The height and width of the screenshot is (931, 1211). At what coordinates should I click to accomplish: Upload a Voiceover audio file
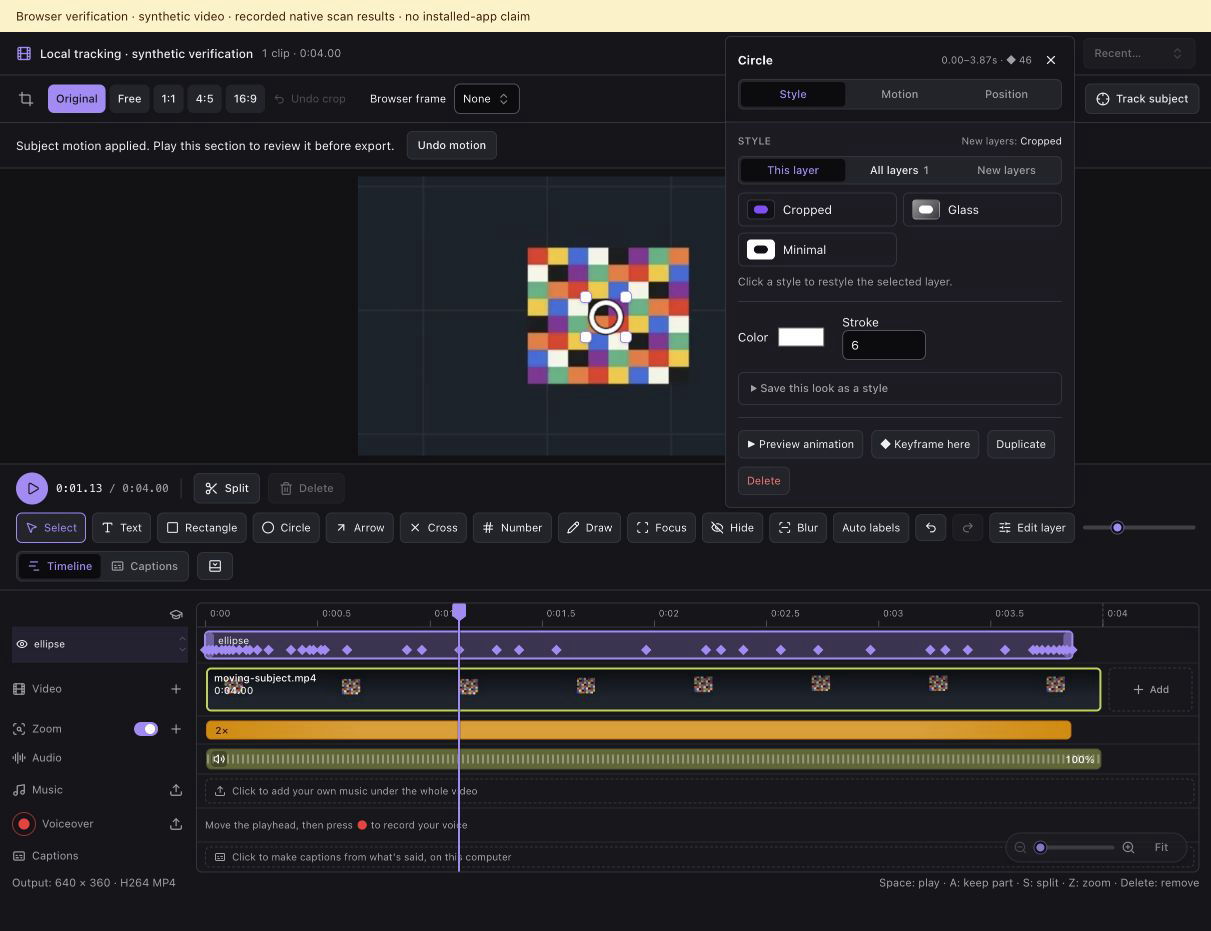[176, 824]
